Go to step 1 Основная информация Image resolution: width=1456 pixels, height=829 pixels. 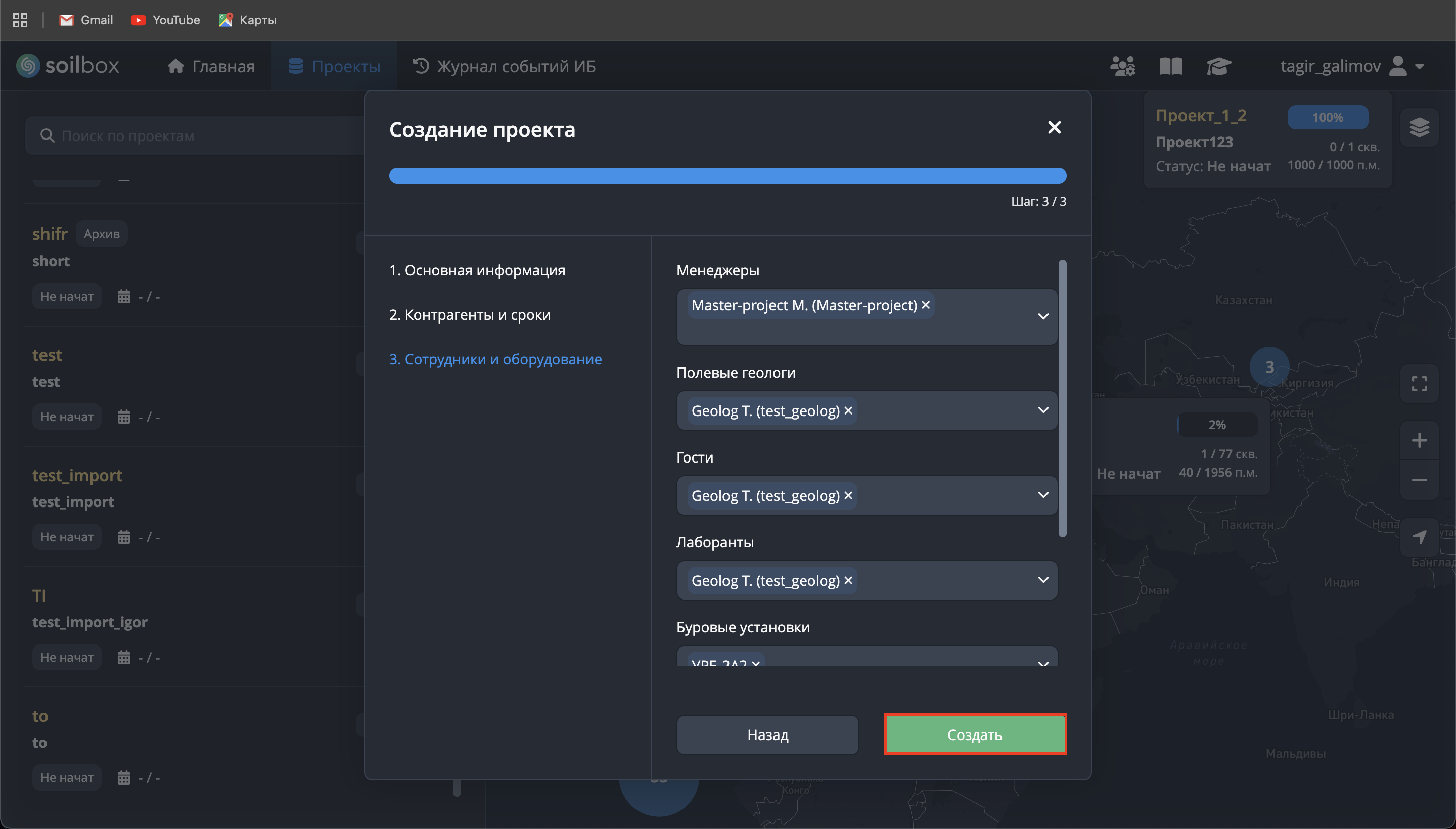[x=477, y=270]
